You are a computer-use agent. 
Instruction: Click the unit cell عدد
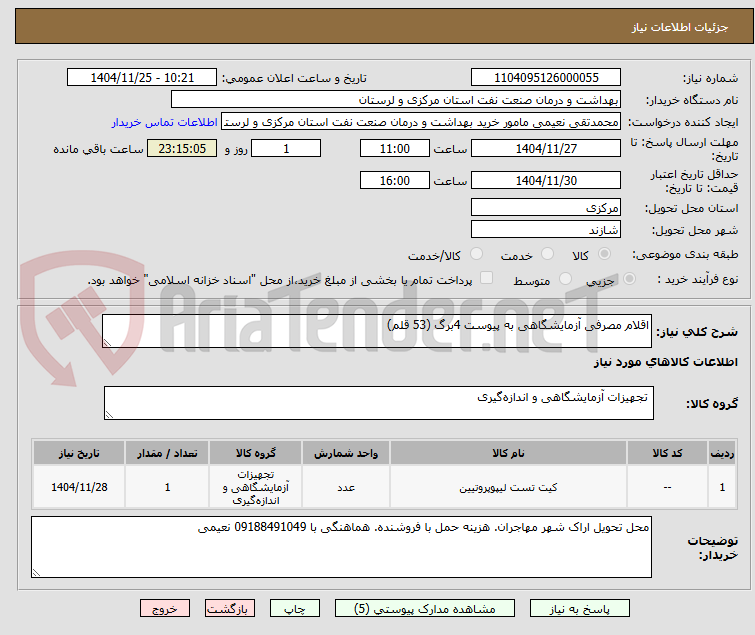tap(346, 488)
